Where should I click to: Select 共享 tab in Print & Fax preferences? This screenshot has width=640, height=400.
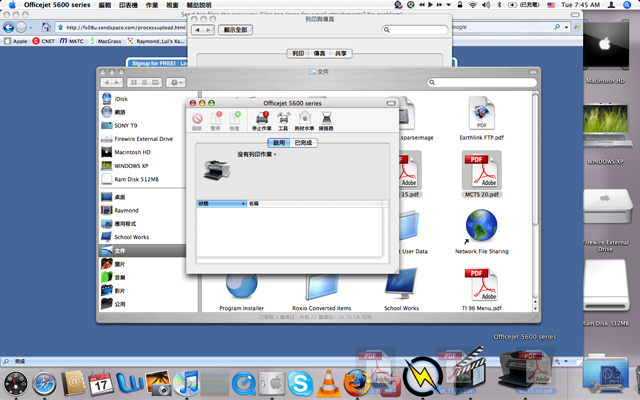point(341,53)
